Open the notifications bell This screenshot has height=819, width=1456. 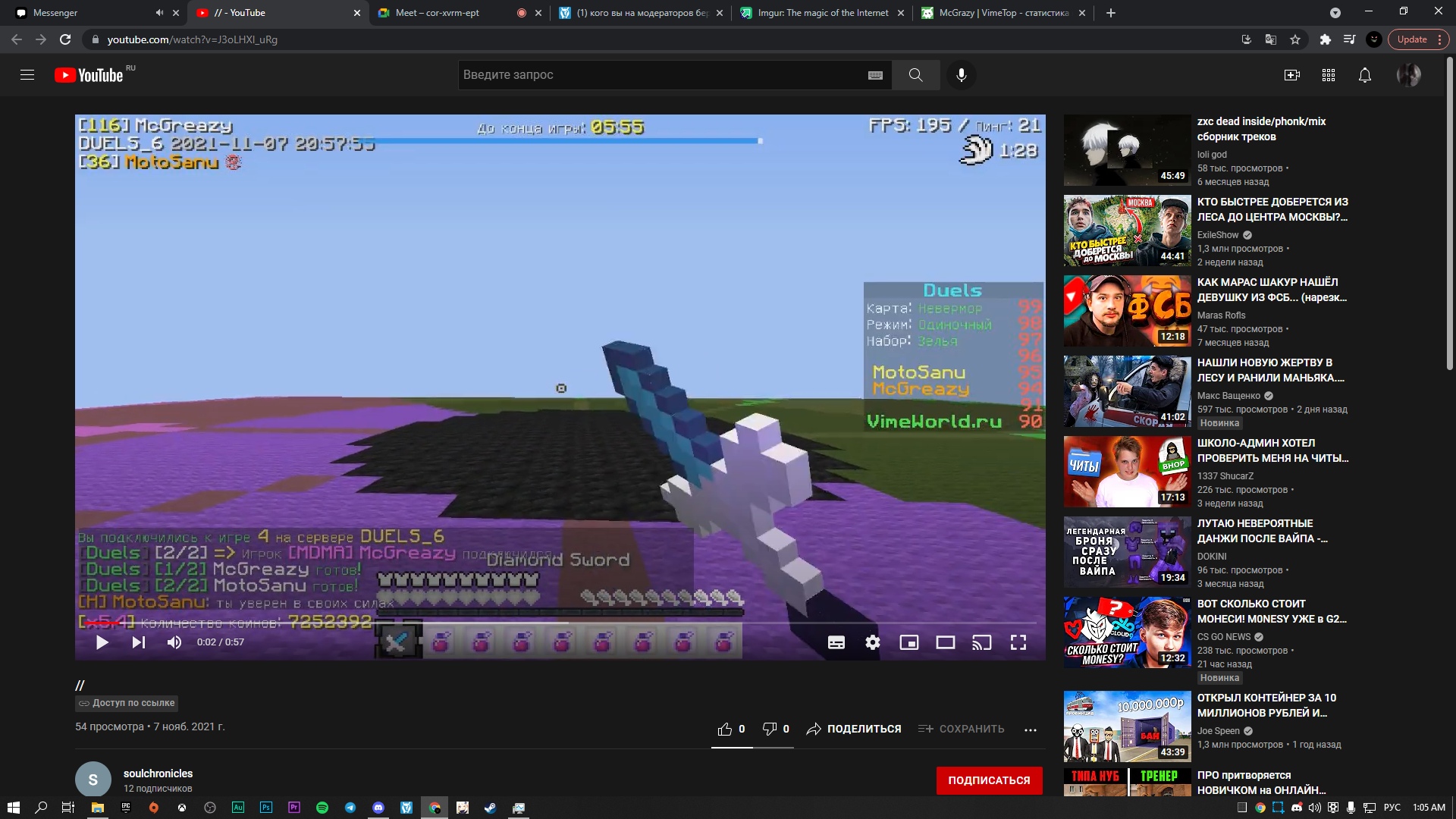tap(1364, 75)
